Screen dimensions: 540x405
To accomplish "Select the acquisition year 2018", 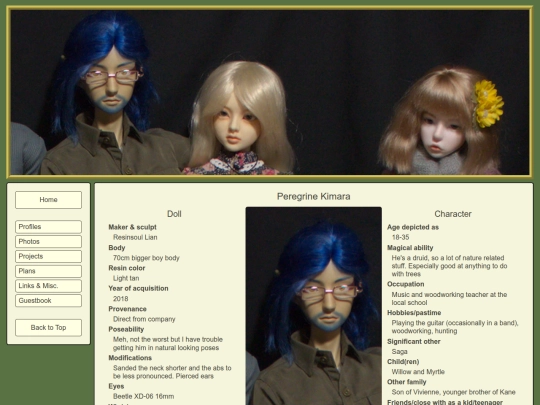I will click(121, 299).
